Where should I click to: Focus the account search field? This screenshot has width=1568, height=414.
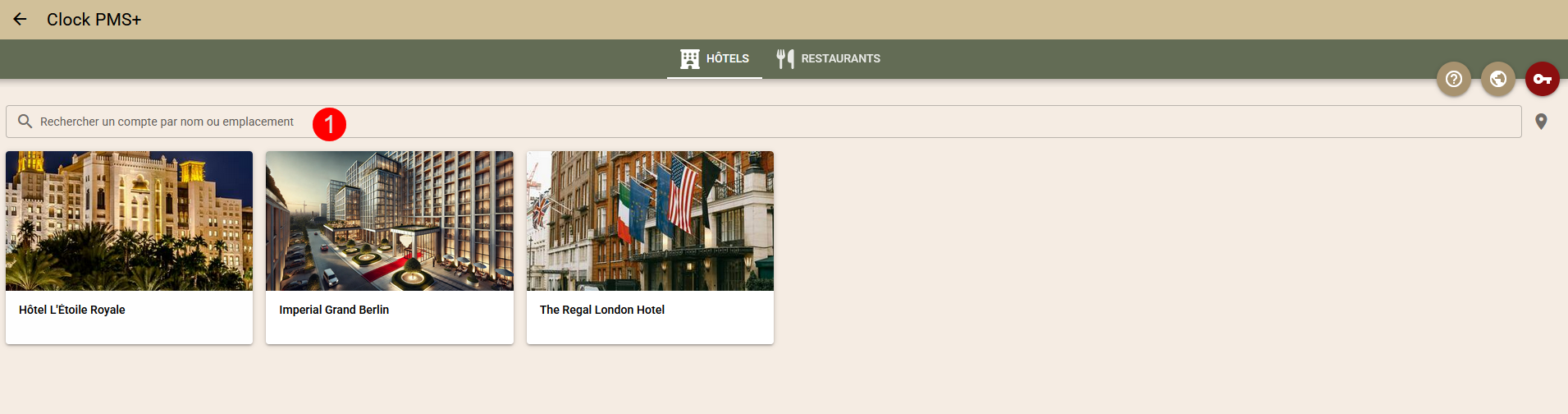click(x=763, y=122)
